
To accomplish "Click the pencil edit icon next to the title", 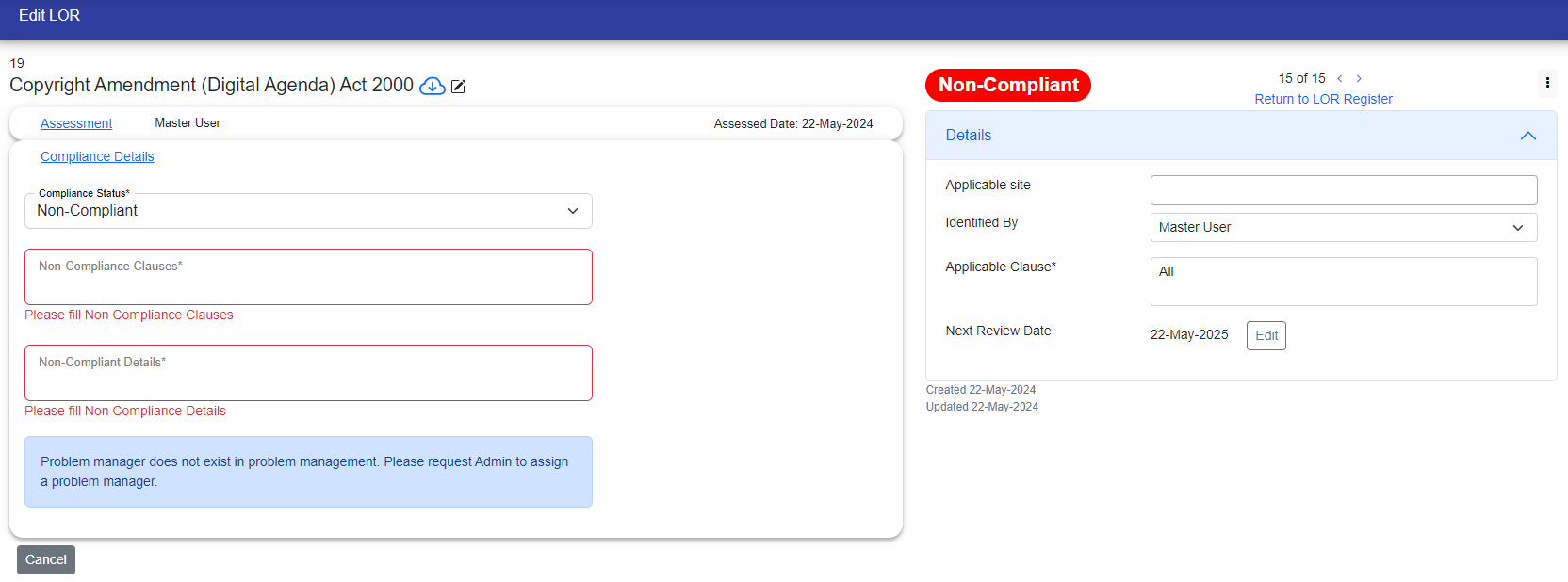I will 459,87.
